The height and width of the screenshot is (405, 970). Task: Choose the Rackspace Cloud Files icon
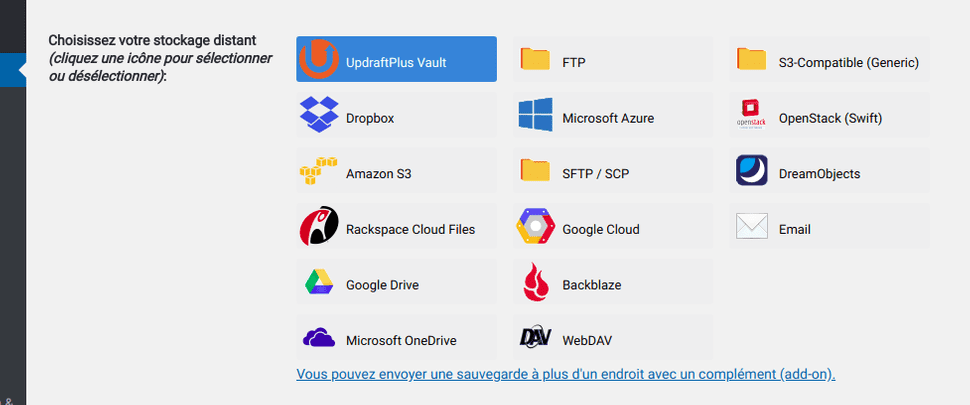[319, 228]
